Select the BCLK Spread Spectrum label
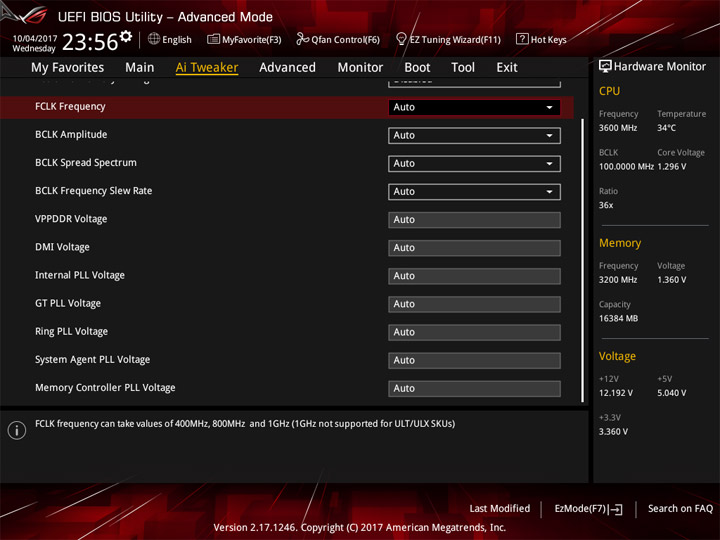The width and height of the screenshot is (720, 540). (86, 163)
